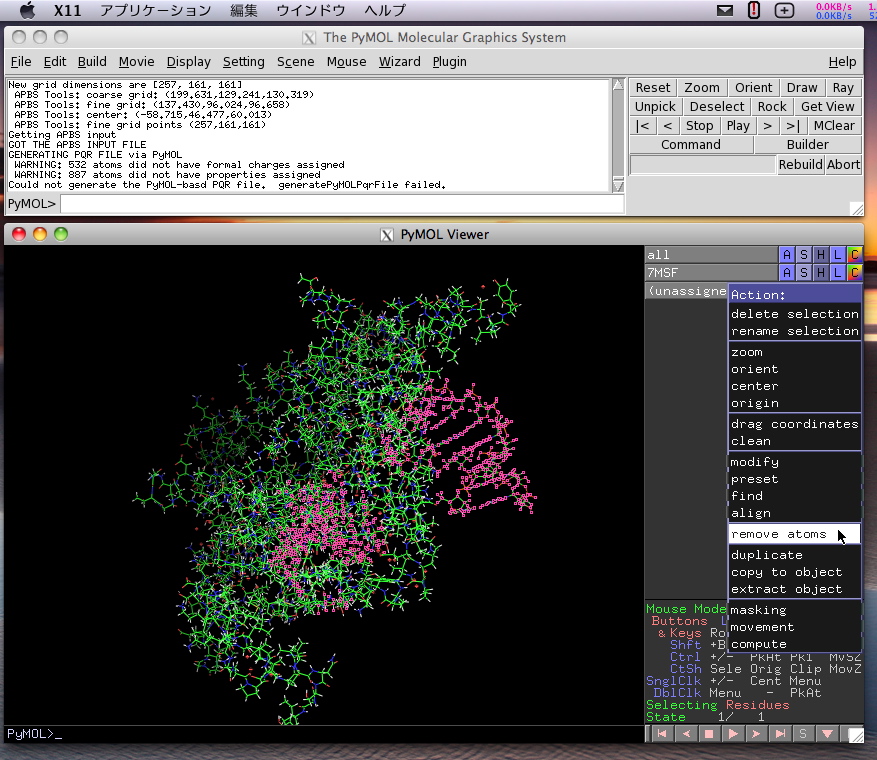Click the L label button for 'all'
This screenshot has height=760, width=877.
(837, 255)
